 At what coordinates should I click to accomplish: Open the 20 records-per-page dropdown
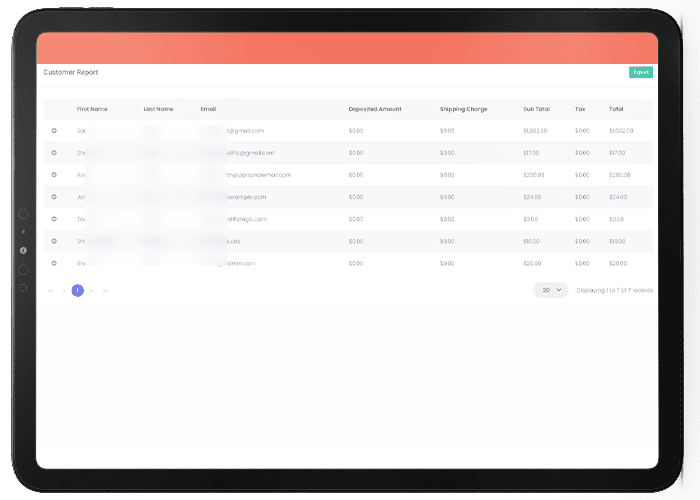550,290
